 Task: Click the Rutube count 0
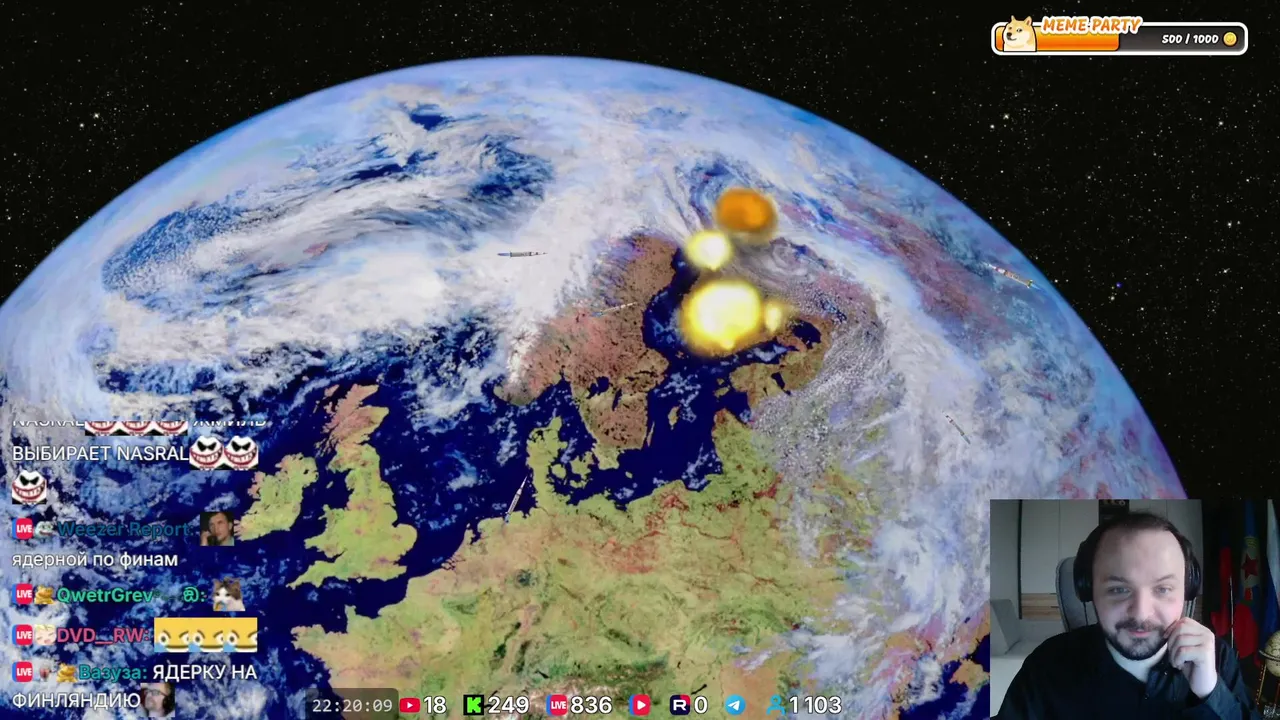click(701, 705)
